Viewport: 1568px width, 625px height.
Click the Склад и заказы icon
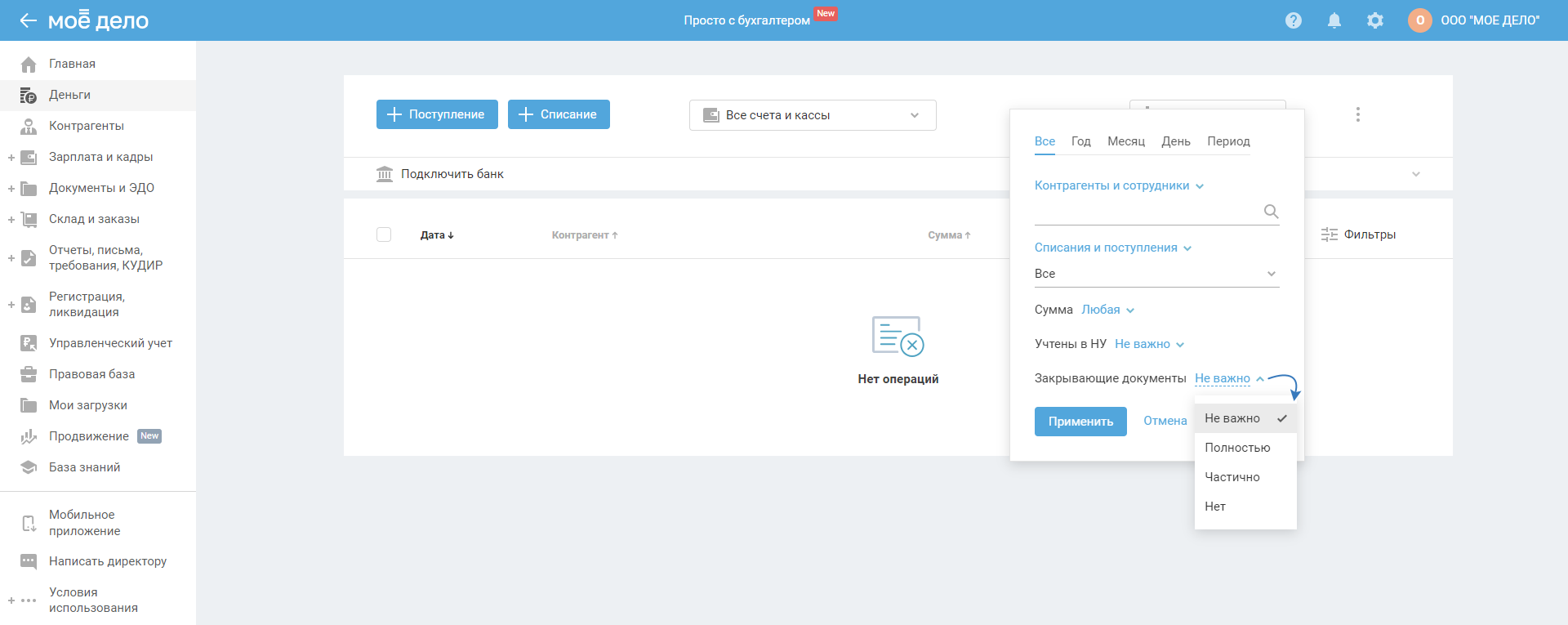point(29,219)
